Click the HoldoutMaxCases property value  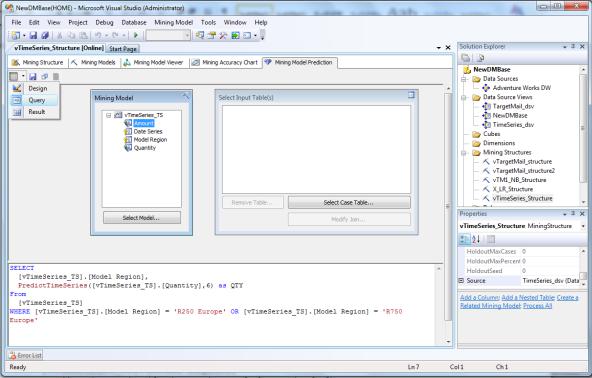coord(550,251)
